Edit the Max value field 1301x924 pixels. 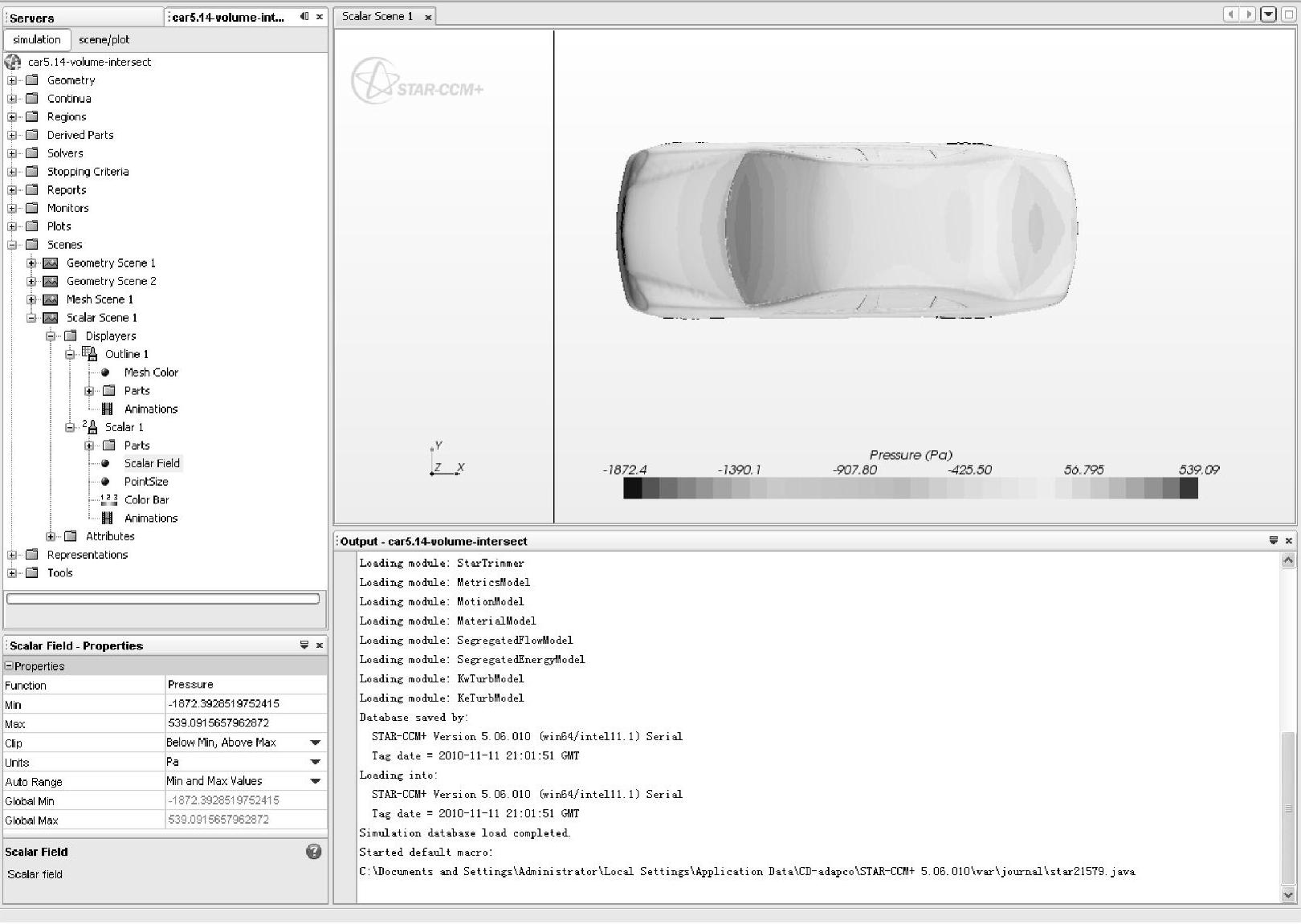[x=246, y=723]
